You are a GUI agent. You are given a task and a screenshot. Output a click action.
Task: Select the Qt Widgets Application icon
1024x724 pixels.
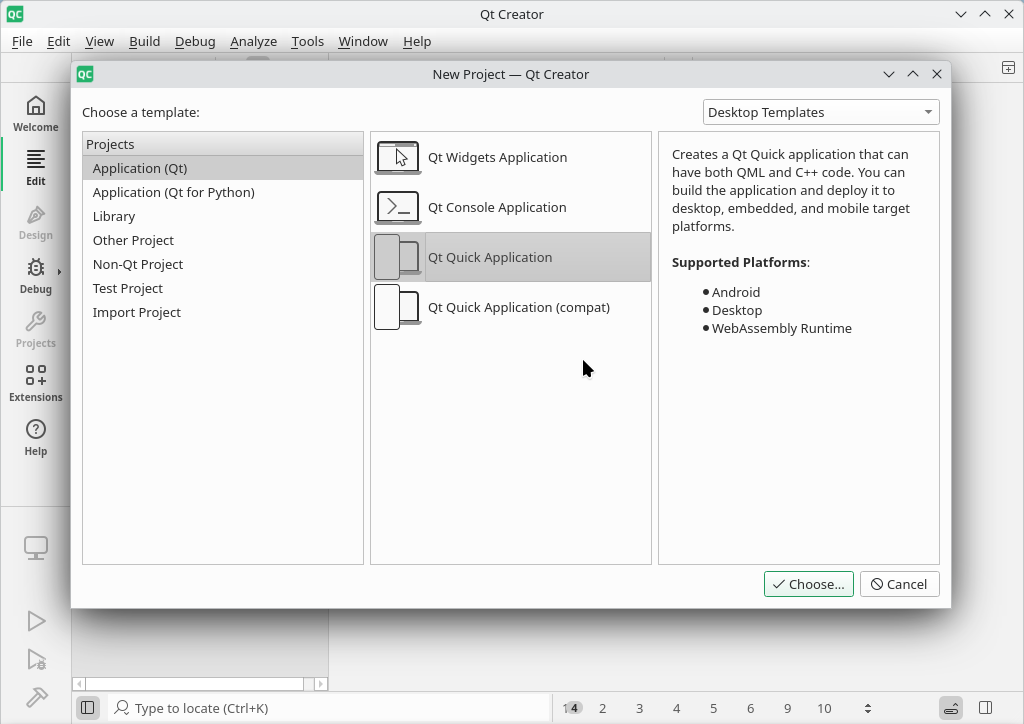pyautogui.click(x=398, y=158)
